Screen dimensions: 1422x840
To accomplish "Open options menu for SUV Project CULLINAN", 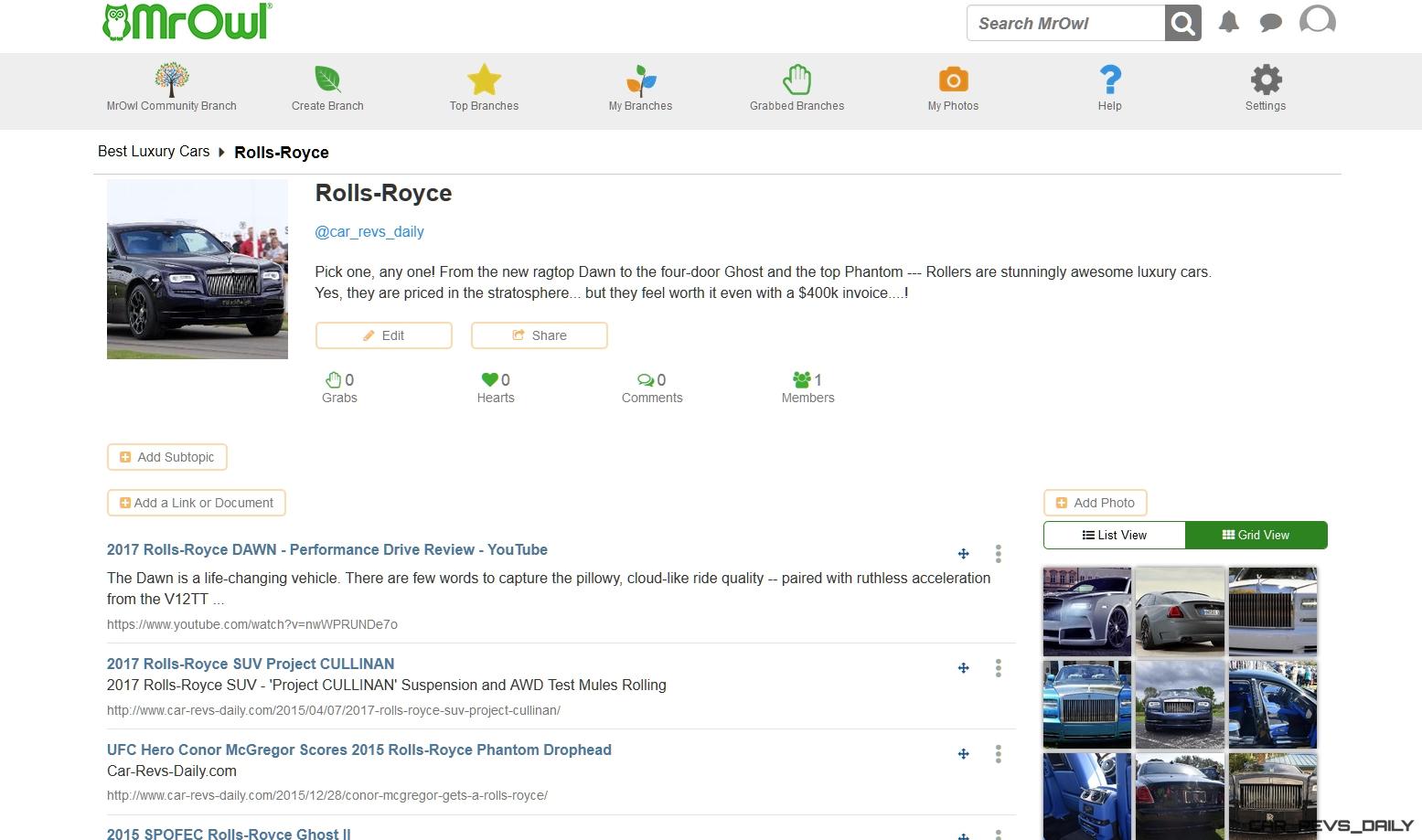I will [x=999, y=668].
